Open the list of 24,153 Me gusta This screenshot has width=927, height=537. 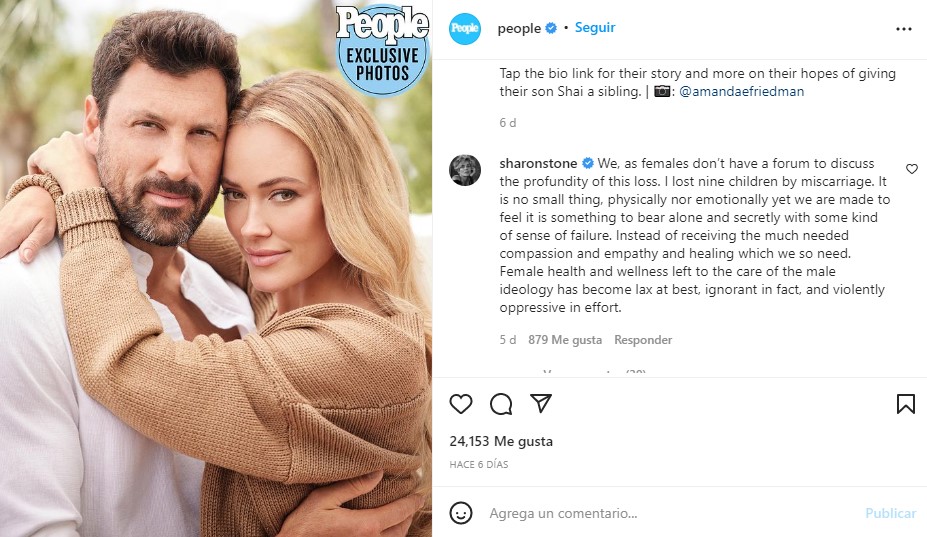coord(501,441)
